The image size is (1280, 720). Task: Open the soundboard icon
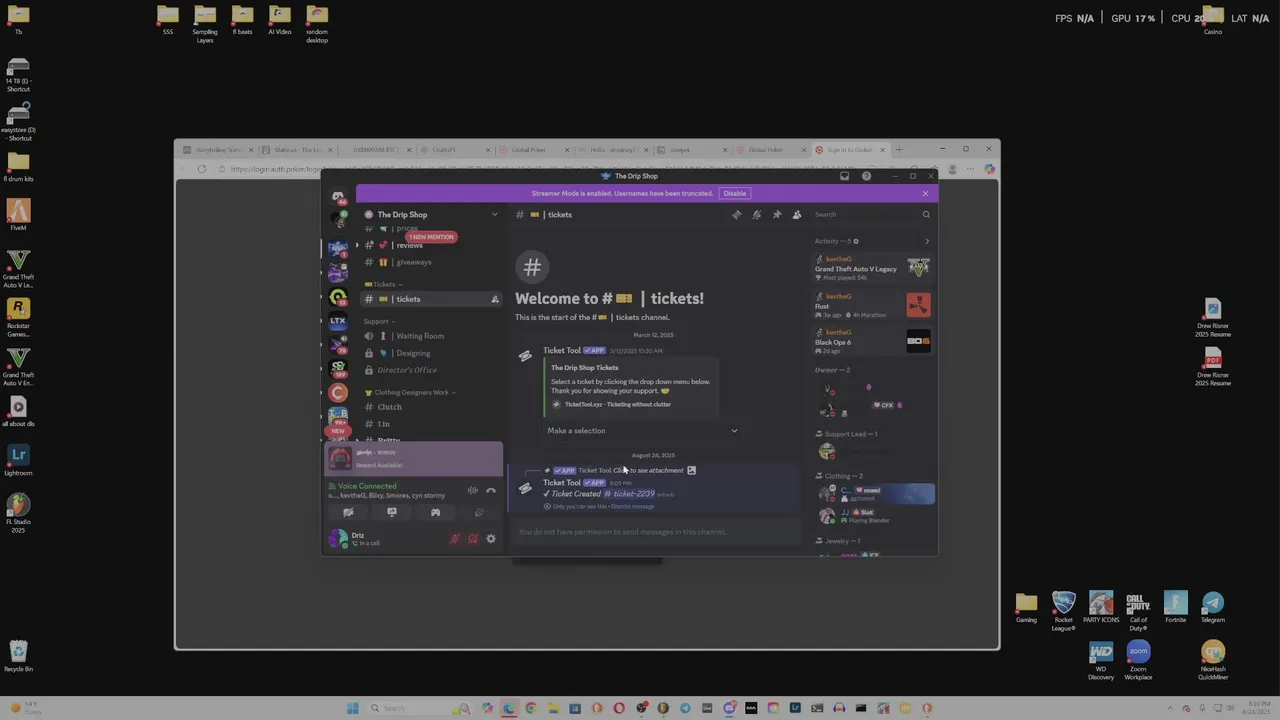point(479,512)
